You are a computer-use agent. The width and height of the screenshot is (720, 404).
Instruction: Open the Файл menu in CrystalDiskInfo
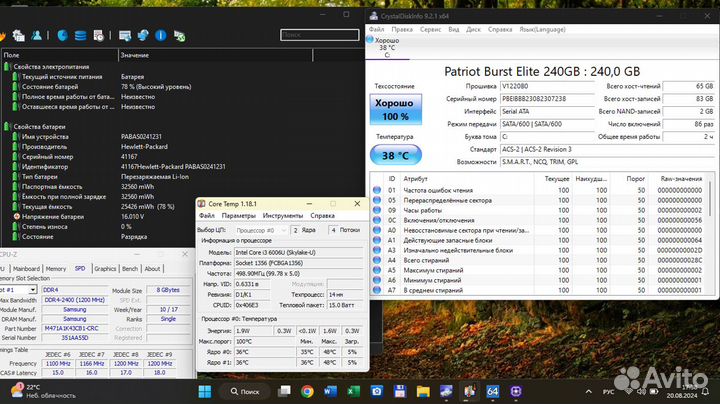[377, 29]
